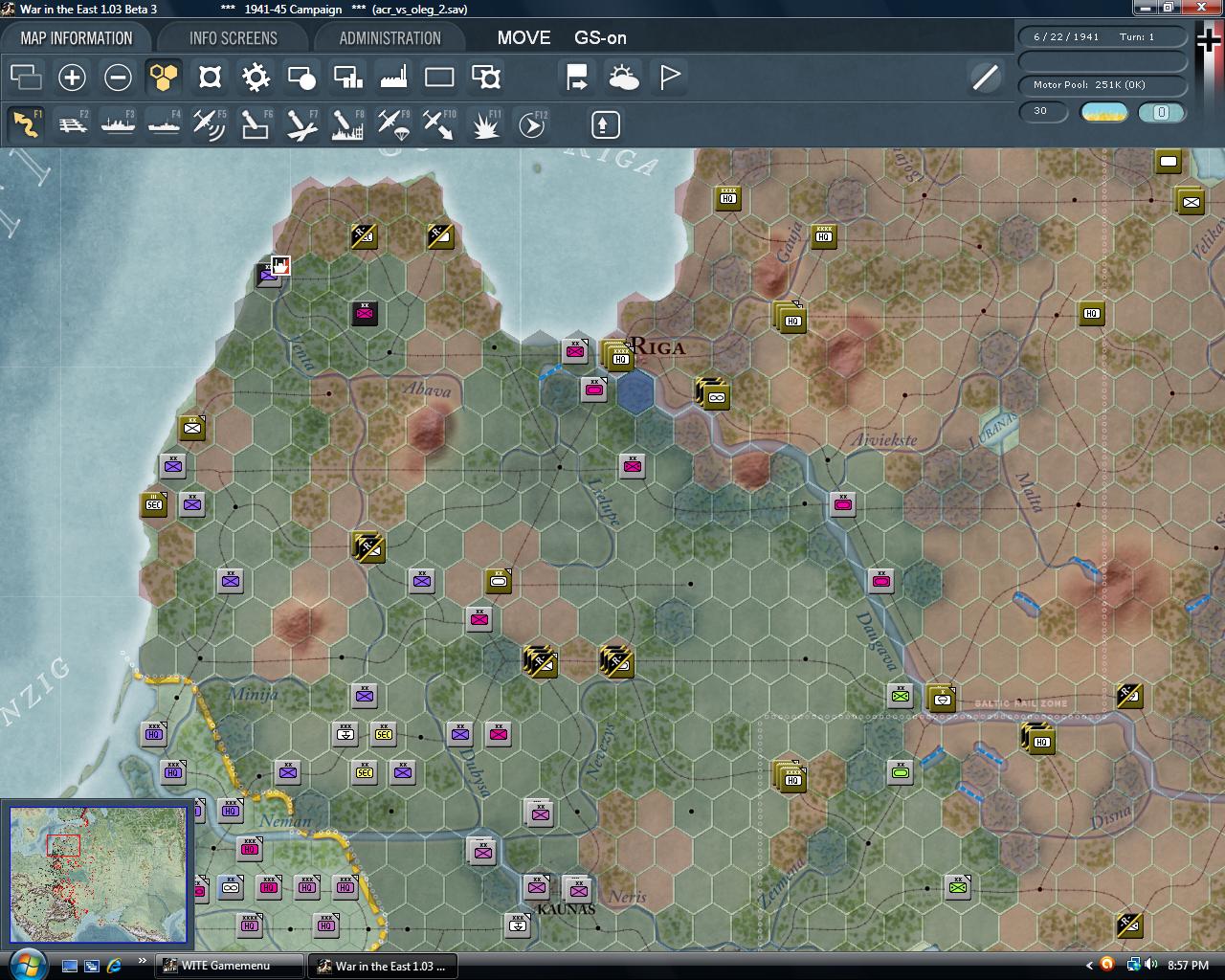The width and height of the screenshot is (1225, 980).
Task: Click the rectangle-with-bar-chart toolbar icon
Action: point(347,78)
